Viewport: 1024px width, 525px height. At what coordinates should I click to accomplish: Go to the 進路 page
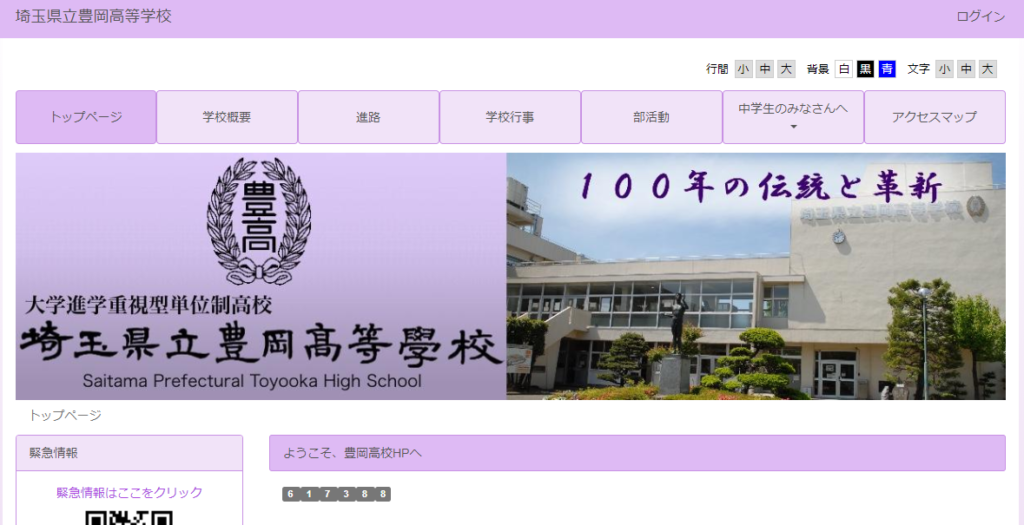tap(368, 117)
